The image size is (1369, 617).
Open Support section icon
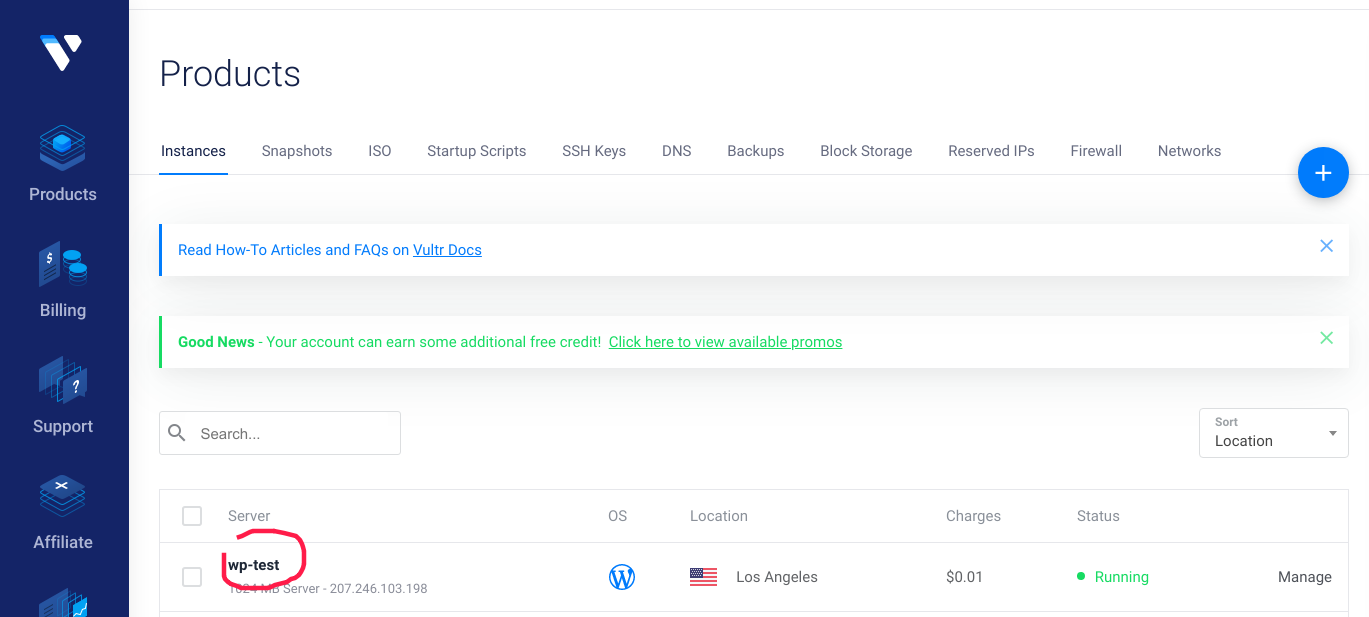pos(62,380)
